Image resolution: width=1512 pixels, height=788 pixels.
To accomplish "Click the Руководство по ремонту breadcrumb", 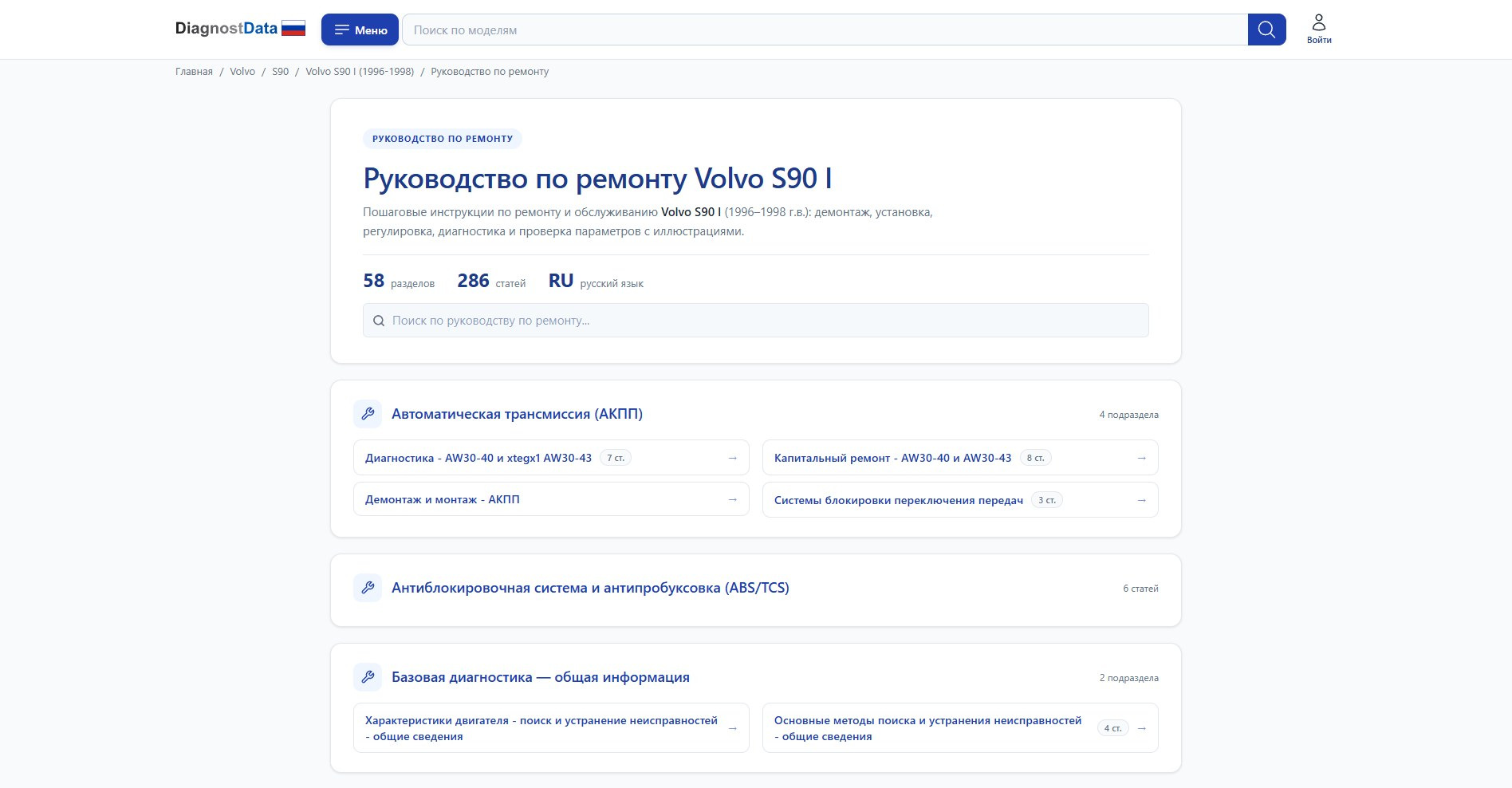I will pyautogui.click(x=490, y=72).
